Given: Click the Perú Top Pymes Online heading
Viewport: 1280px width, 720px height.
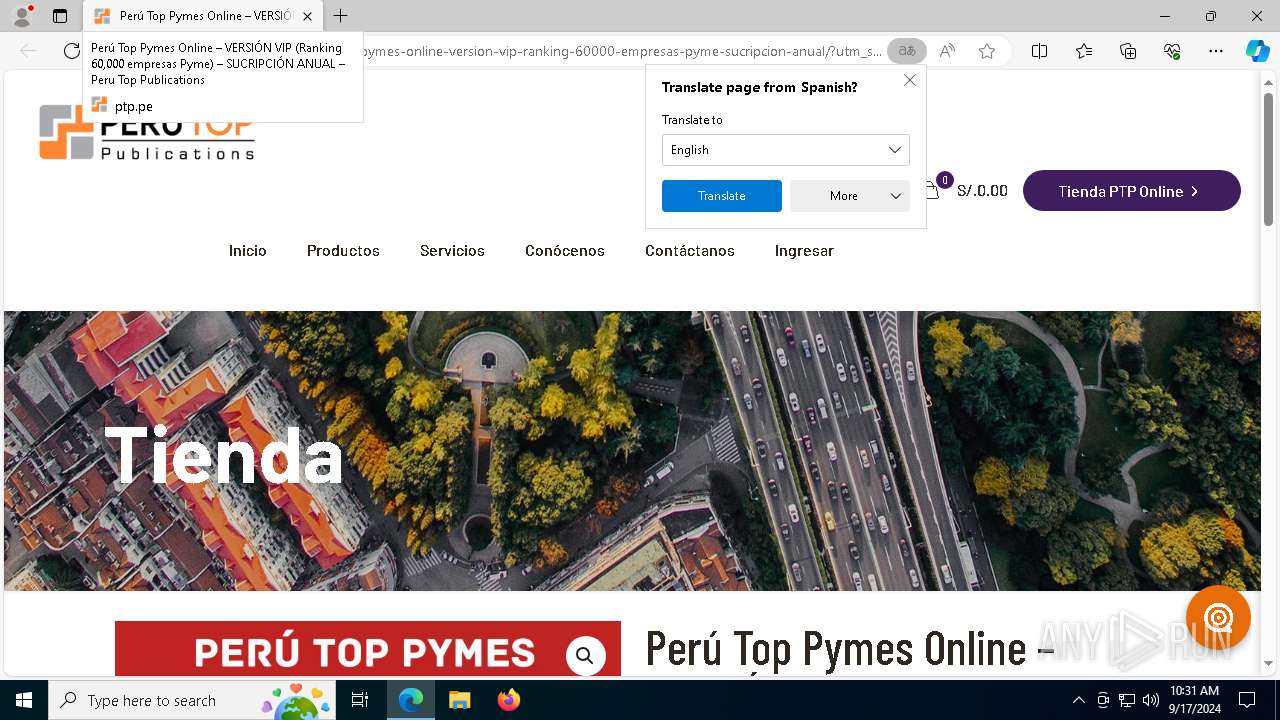Looking at the screenshot, I should (850, 649).
